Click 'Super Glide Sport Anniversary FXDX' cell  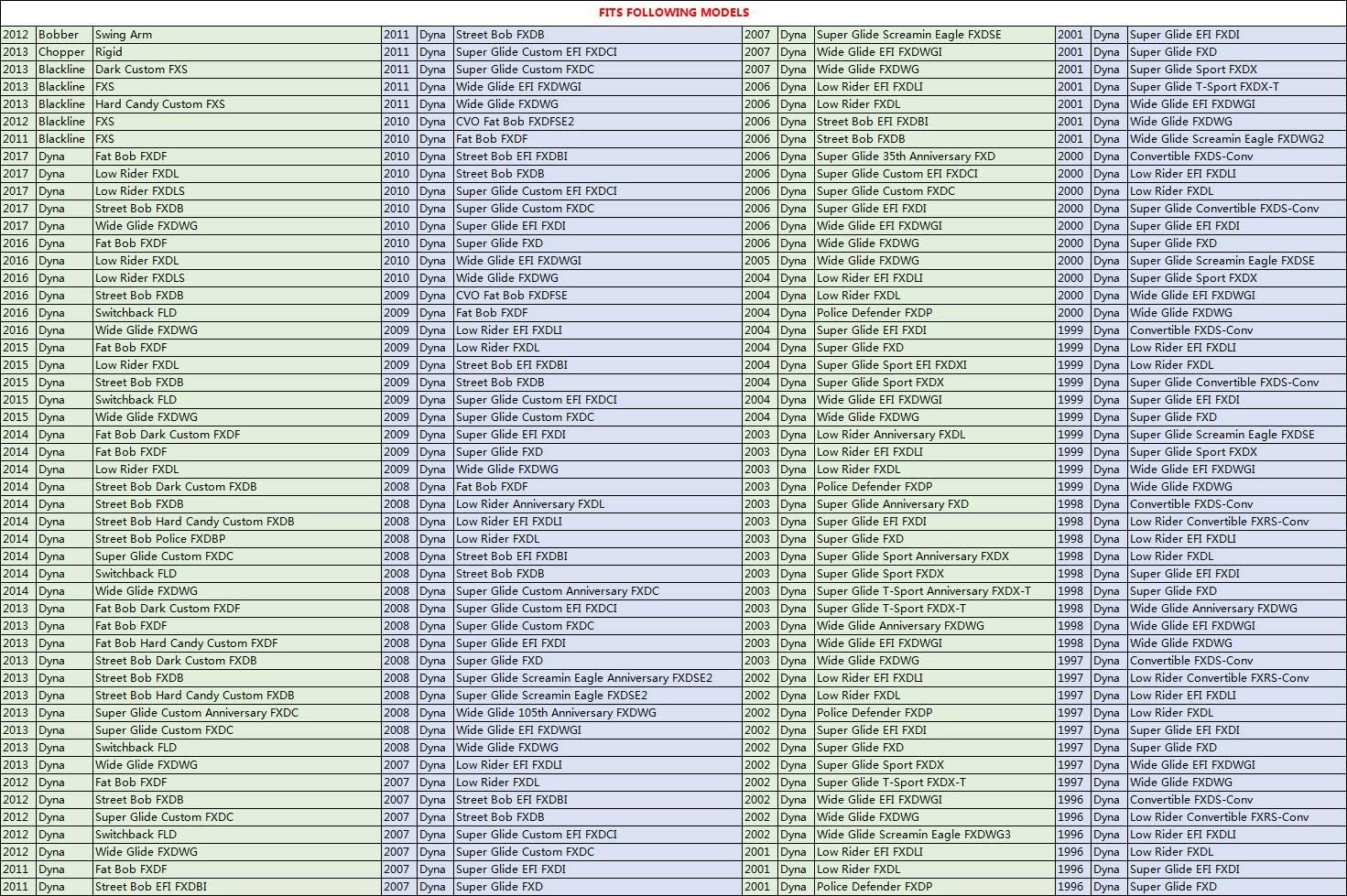(912, 556)
